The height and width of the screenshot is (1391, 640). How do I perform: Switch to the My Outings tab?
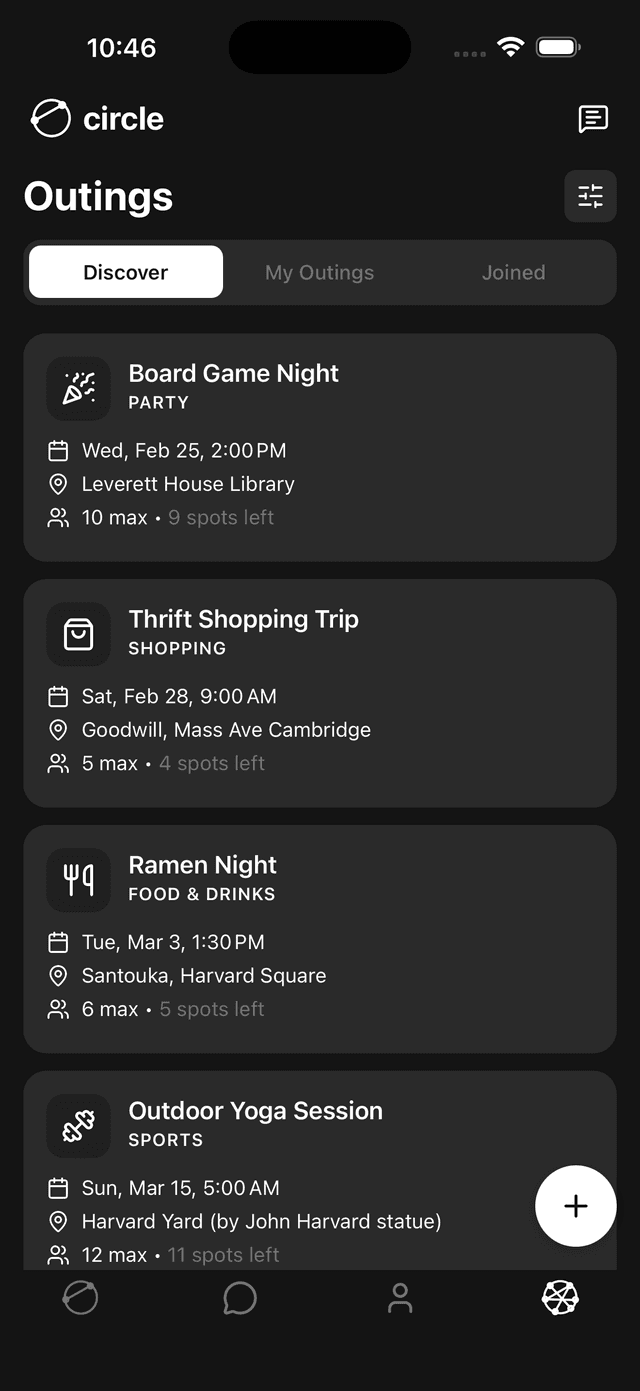point(319,272)
